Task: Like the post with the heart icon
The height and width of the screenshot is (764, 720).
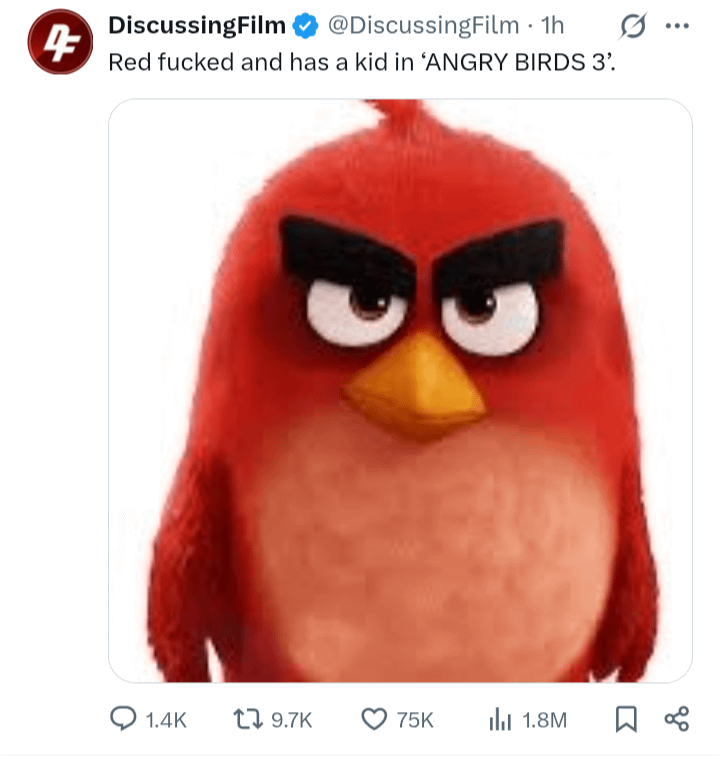Action: pos(374,719)
